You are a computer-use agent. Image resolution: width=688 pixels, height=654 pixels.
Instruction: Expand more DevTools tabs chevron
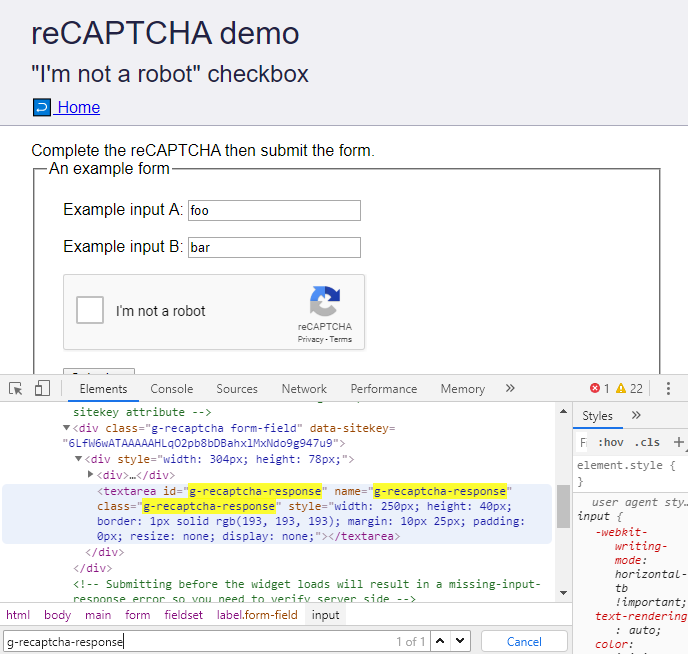(x=510, y=388)
